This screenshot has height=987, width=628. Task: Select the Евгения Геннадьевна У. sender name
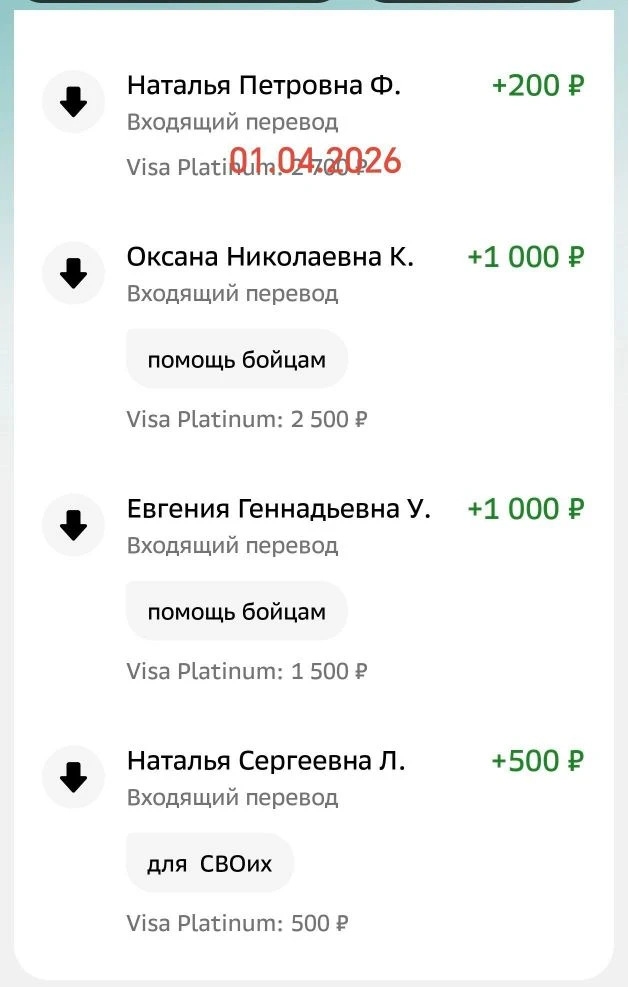pyautogui.click(x=278, y=509)
